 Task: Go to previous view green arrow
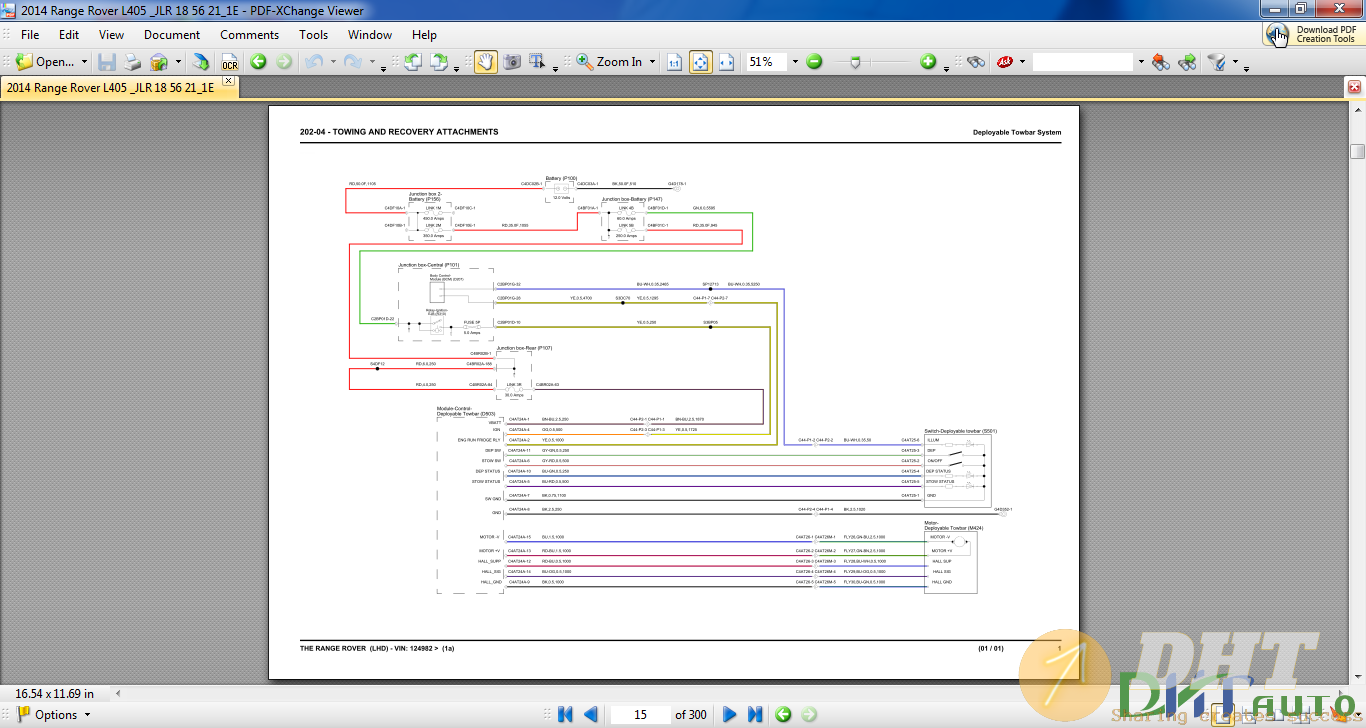click(x=258, y=62)
